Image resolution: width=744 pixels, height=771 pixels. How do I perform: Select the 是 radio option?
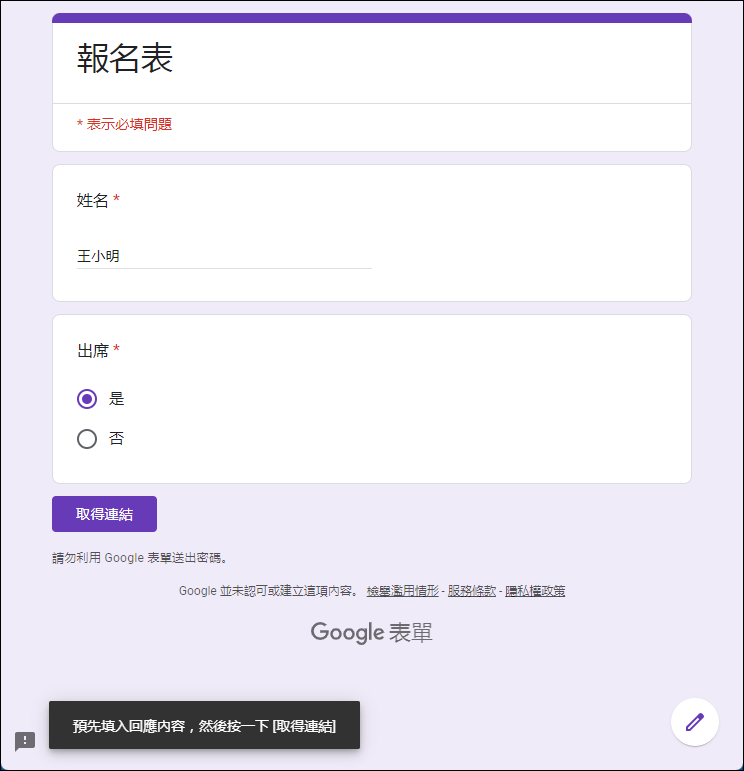pyautogui.click(x=87, y=399)
